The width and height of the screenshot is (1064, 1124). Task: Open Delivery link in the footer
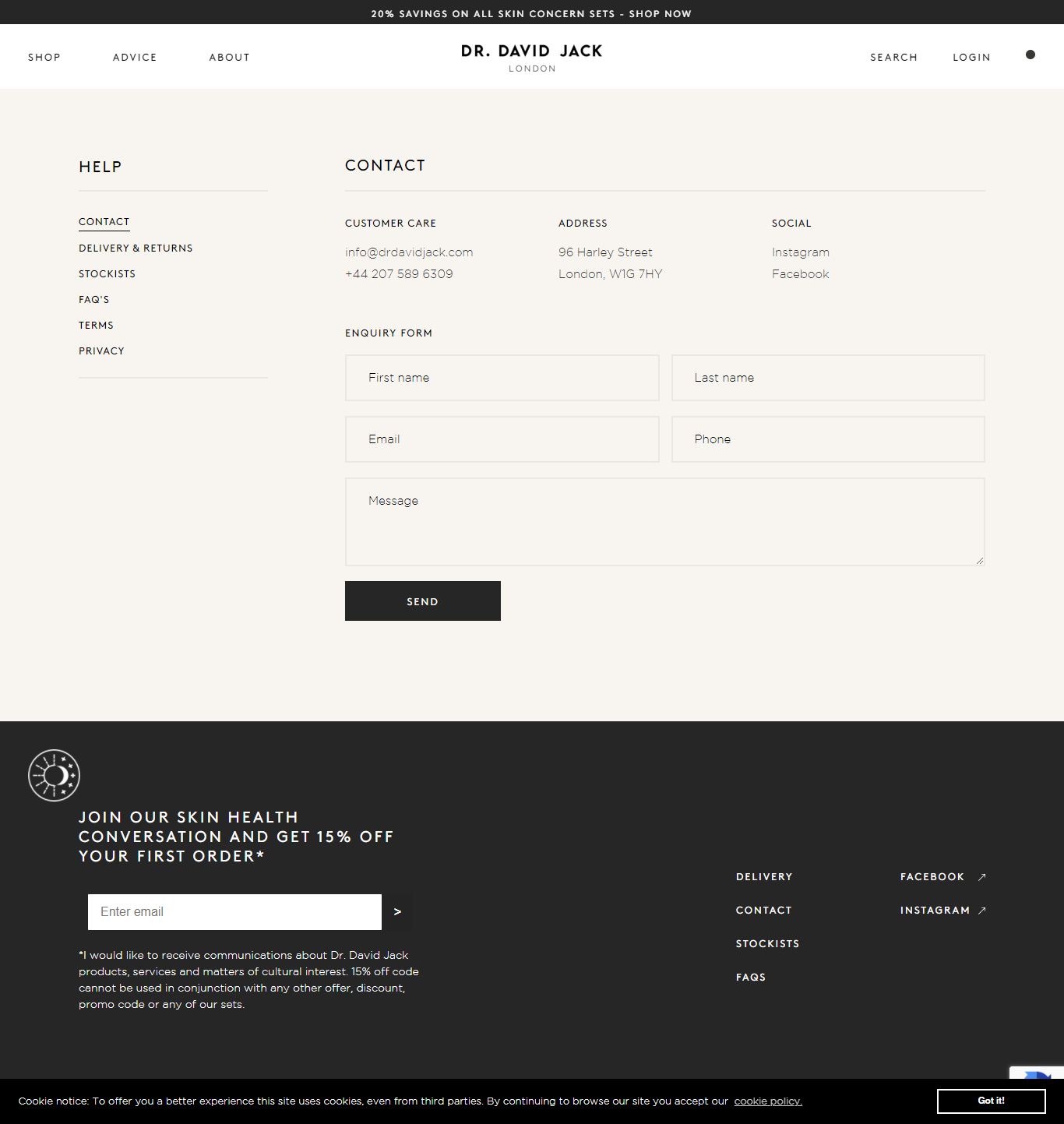(764, 877)
